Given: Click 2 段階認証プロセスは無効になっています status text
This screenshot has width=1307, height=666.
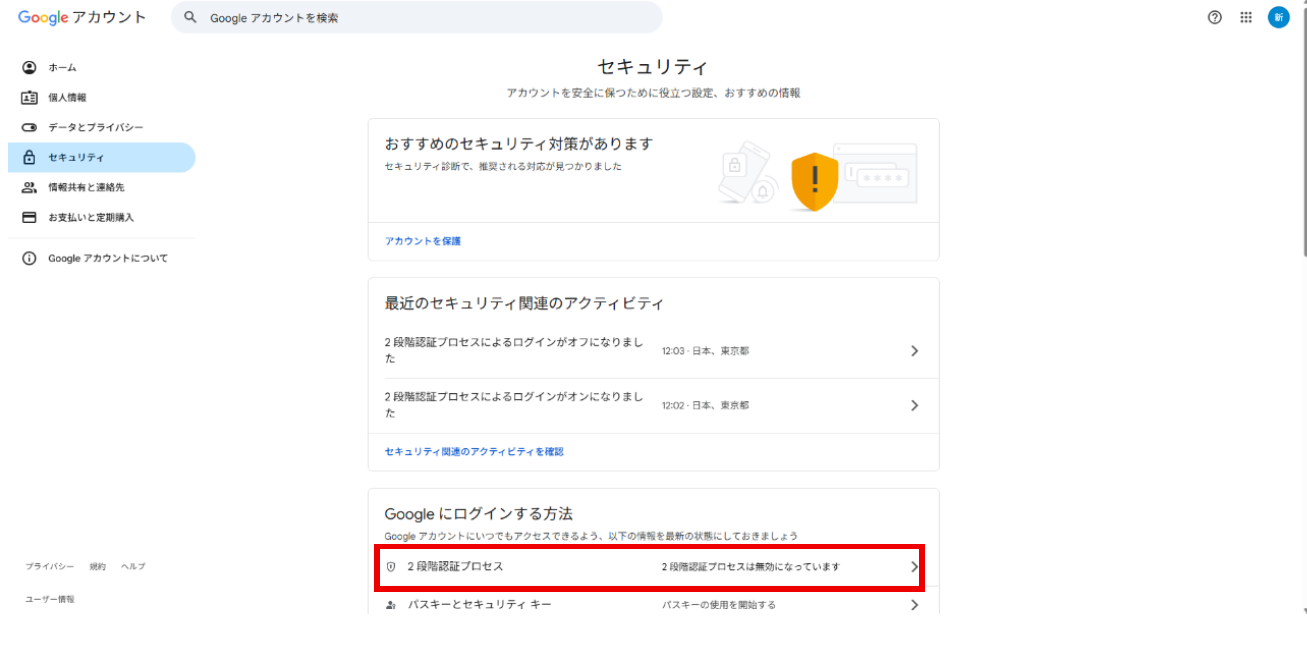Looking at the screenshot, I should click(750, 566).
